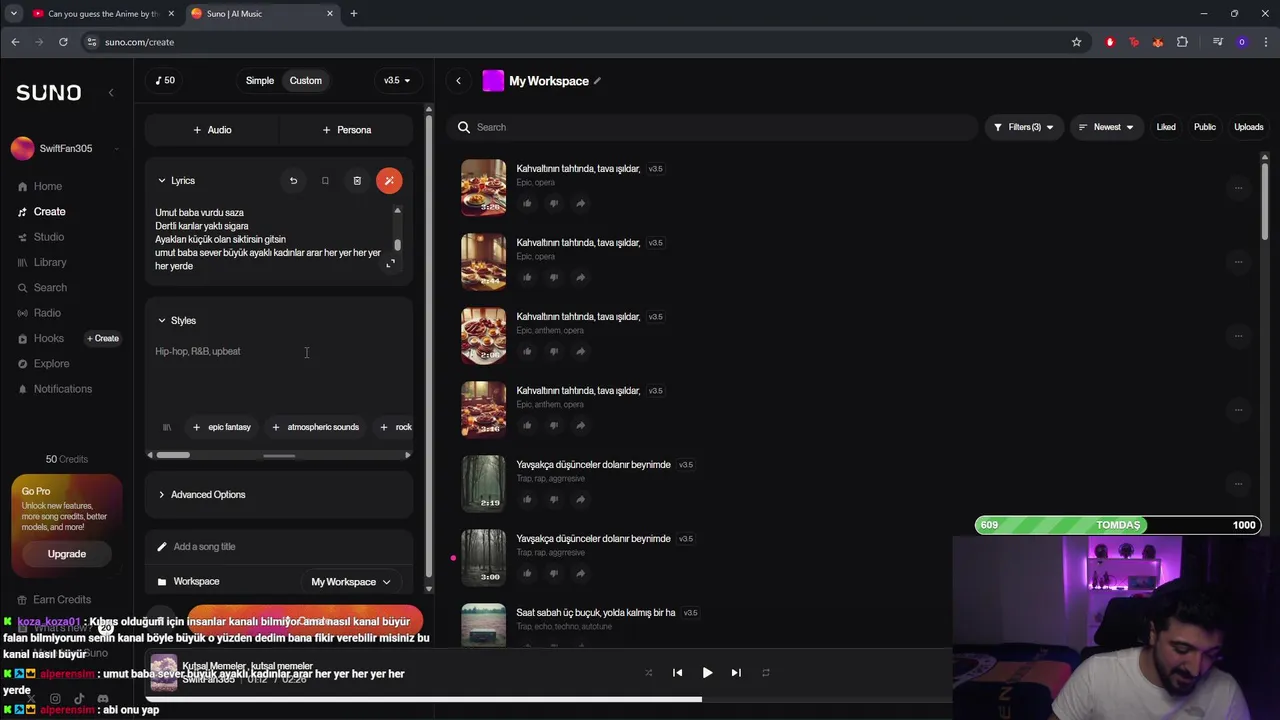This screenshot has height=720, width=1280.
Task: Open SwiftFan305 account menu
Action: click(65, 149)
